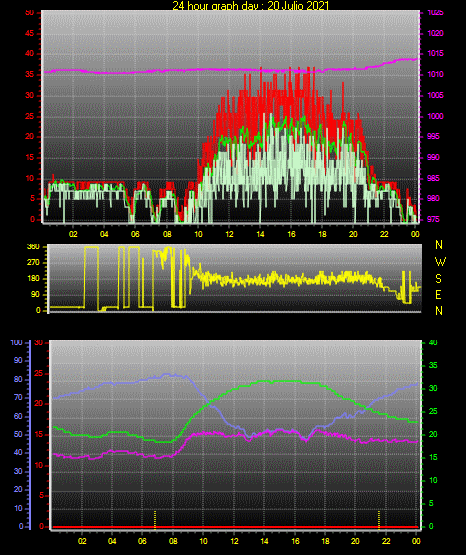This screenshot has height=555, width=466.
Task: Click the green 30 temperature axis label
Action: pos(433,388)
